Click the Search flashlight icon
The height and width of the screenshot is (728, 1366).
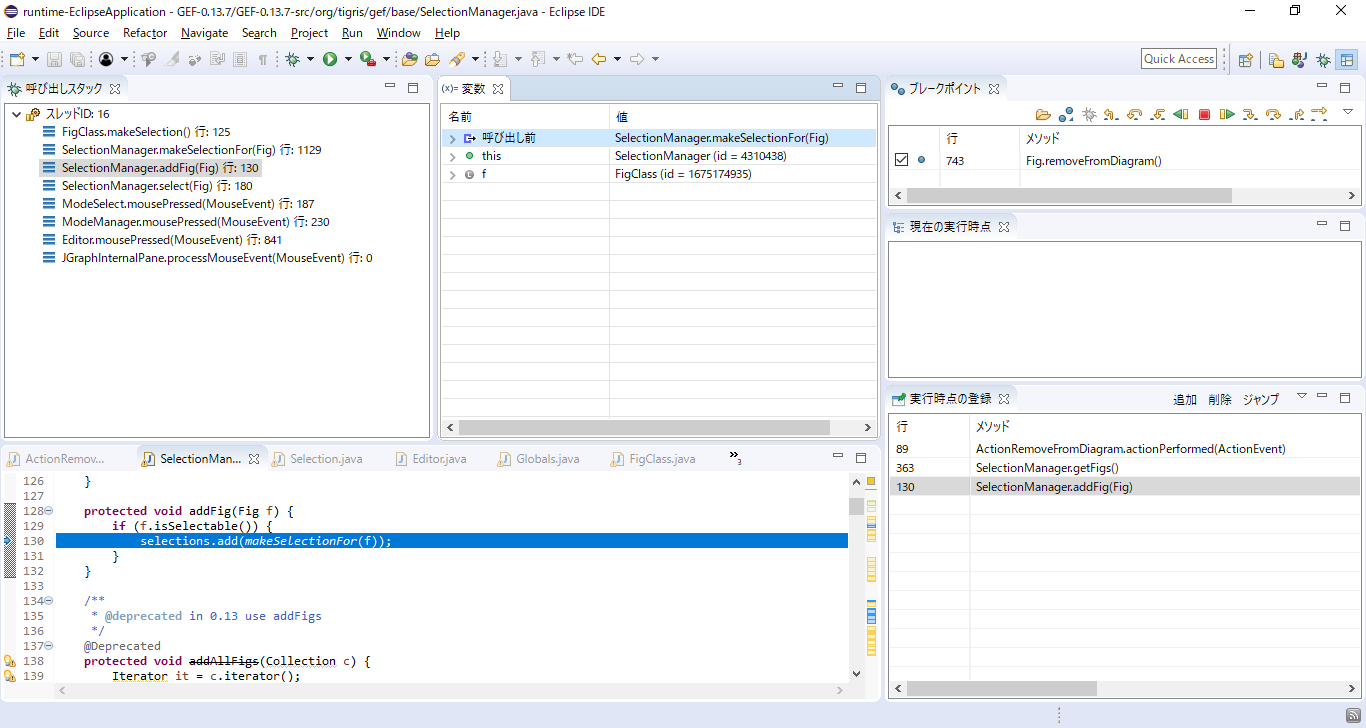point(457,60)
